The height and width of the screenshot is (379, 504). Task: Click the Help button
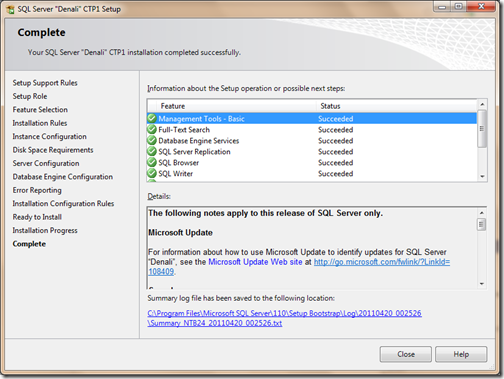pos(461,354)
